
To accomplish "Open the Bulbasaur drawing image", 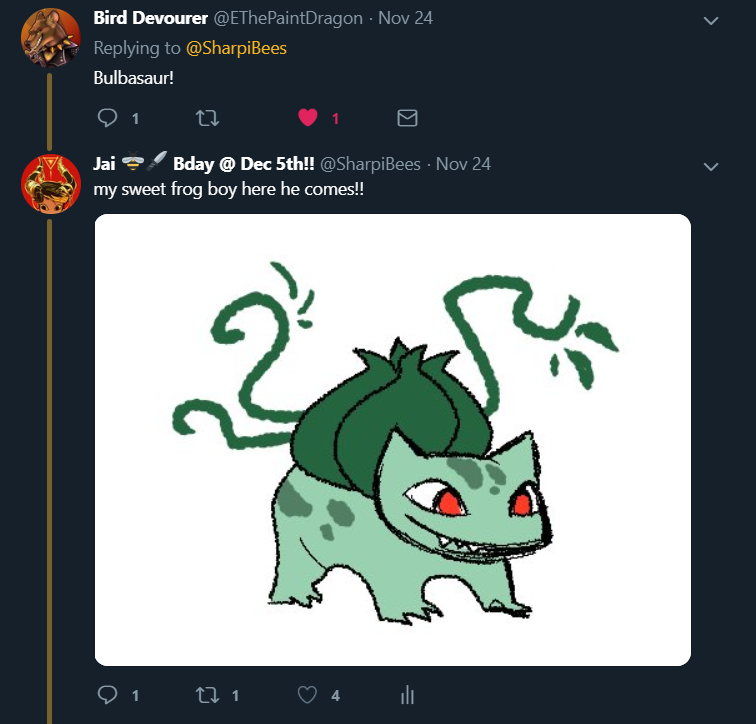I will tap(392, 440).
